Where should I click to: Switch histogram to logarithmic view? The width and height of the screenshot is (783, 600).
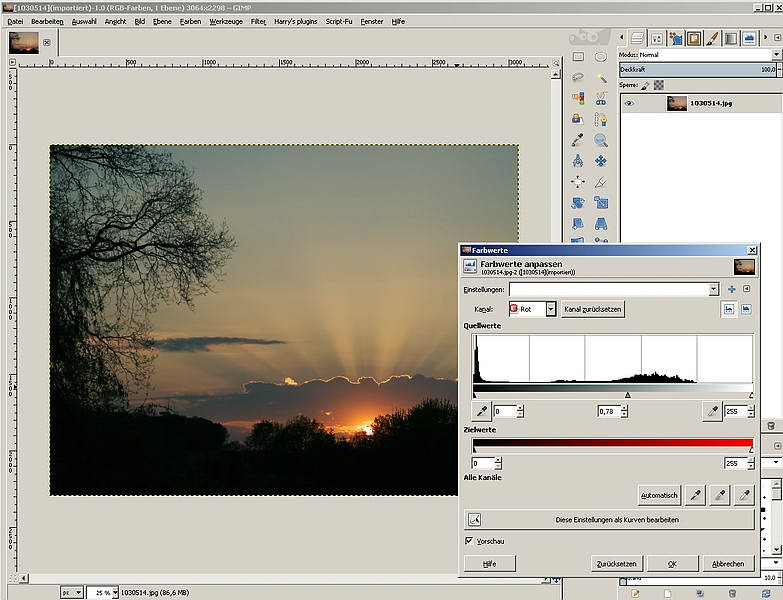745,309
